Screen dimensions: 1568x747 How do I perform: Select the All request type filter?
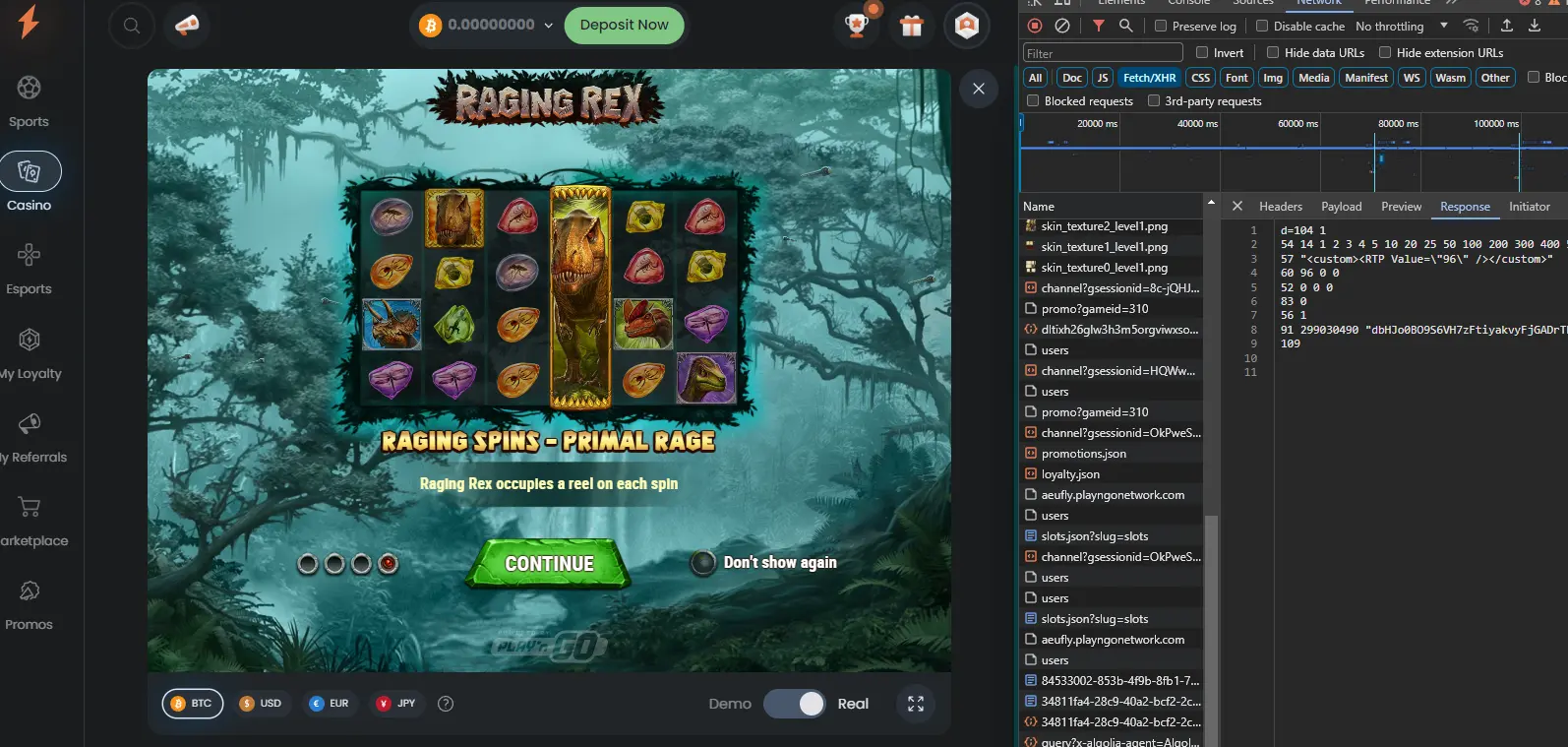click(x=1036, y=78)
